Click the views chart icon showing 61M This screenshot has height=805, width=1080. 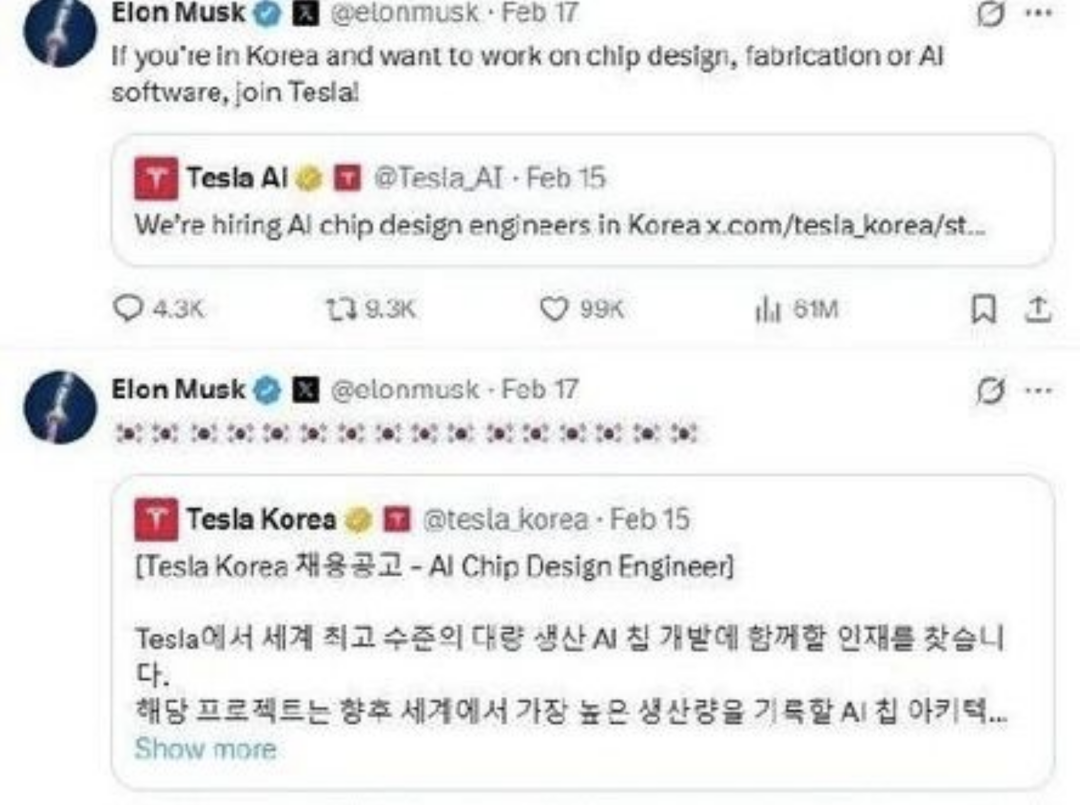(764, 310)
